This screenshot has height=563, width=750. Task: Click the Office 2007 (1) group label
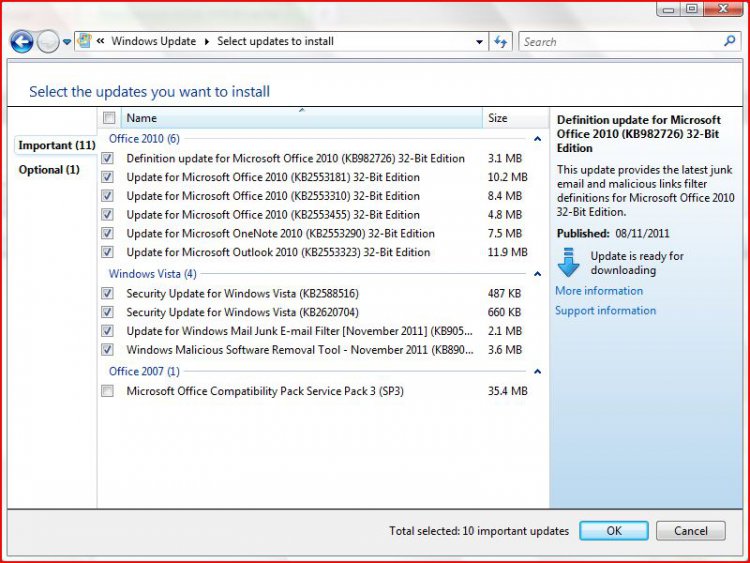144,371
